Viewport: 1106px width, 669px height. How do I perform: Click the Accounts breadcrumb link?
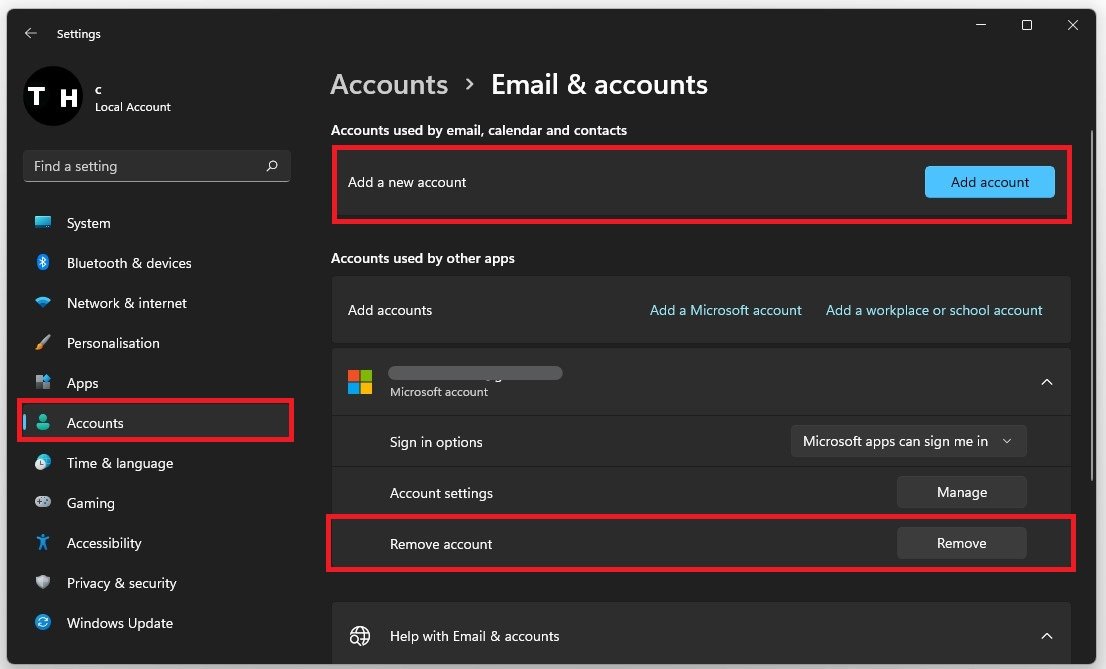(x=389, y=85)
